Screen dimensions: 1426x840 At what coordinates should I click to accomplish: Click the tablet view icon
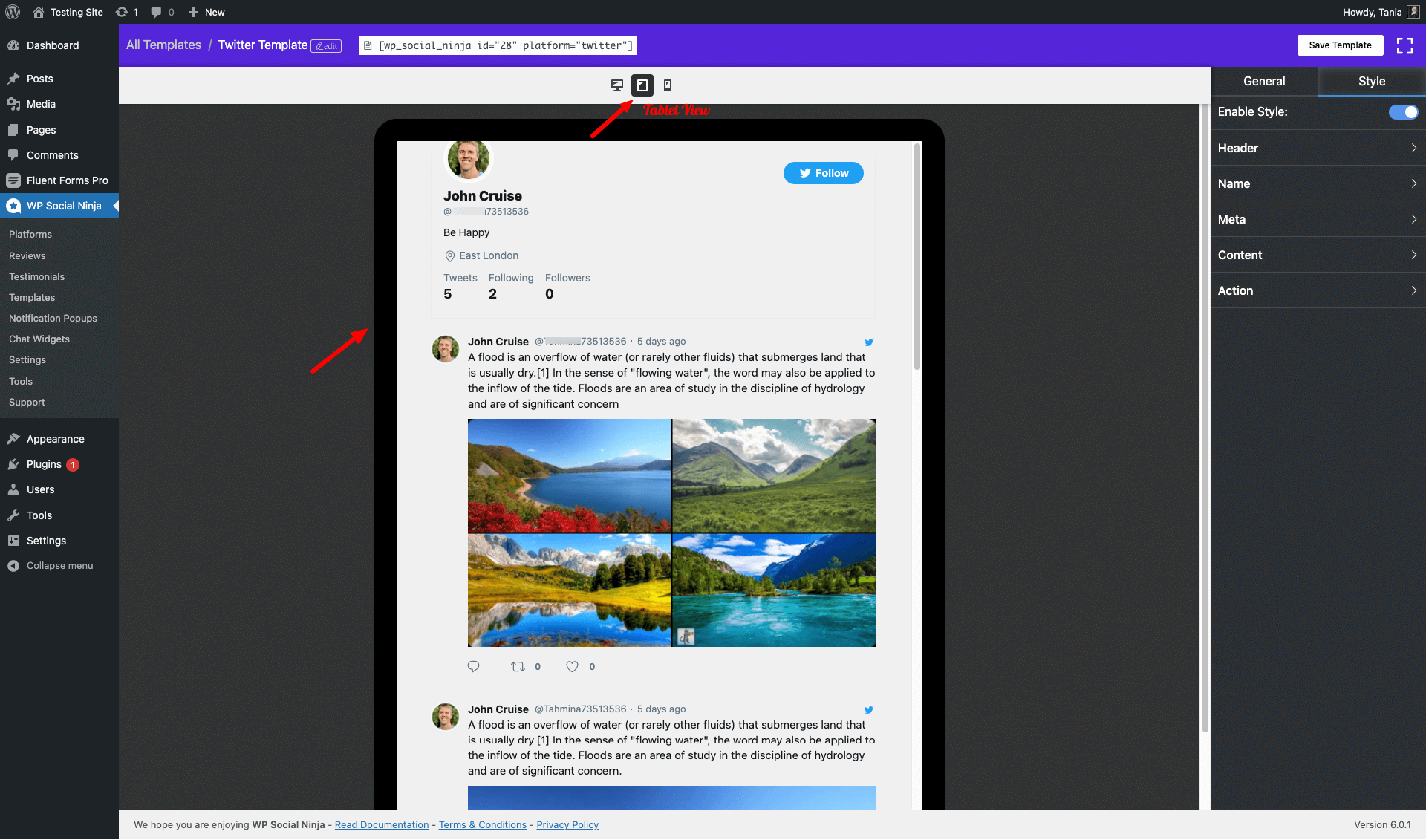pos(642,85)
